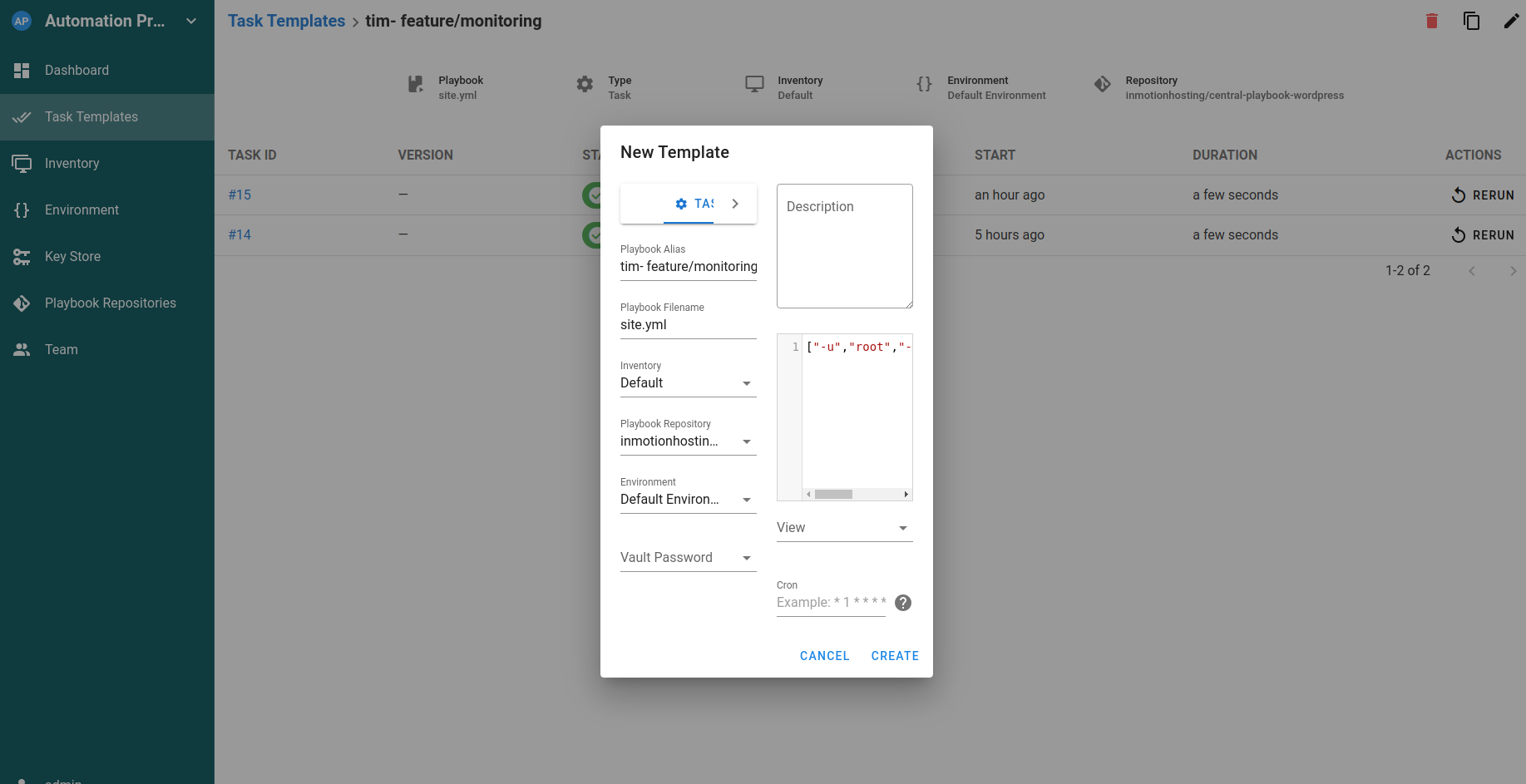Open the Team section
The image size is (1526, 784).
(x=60, y=349)
